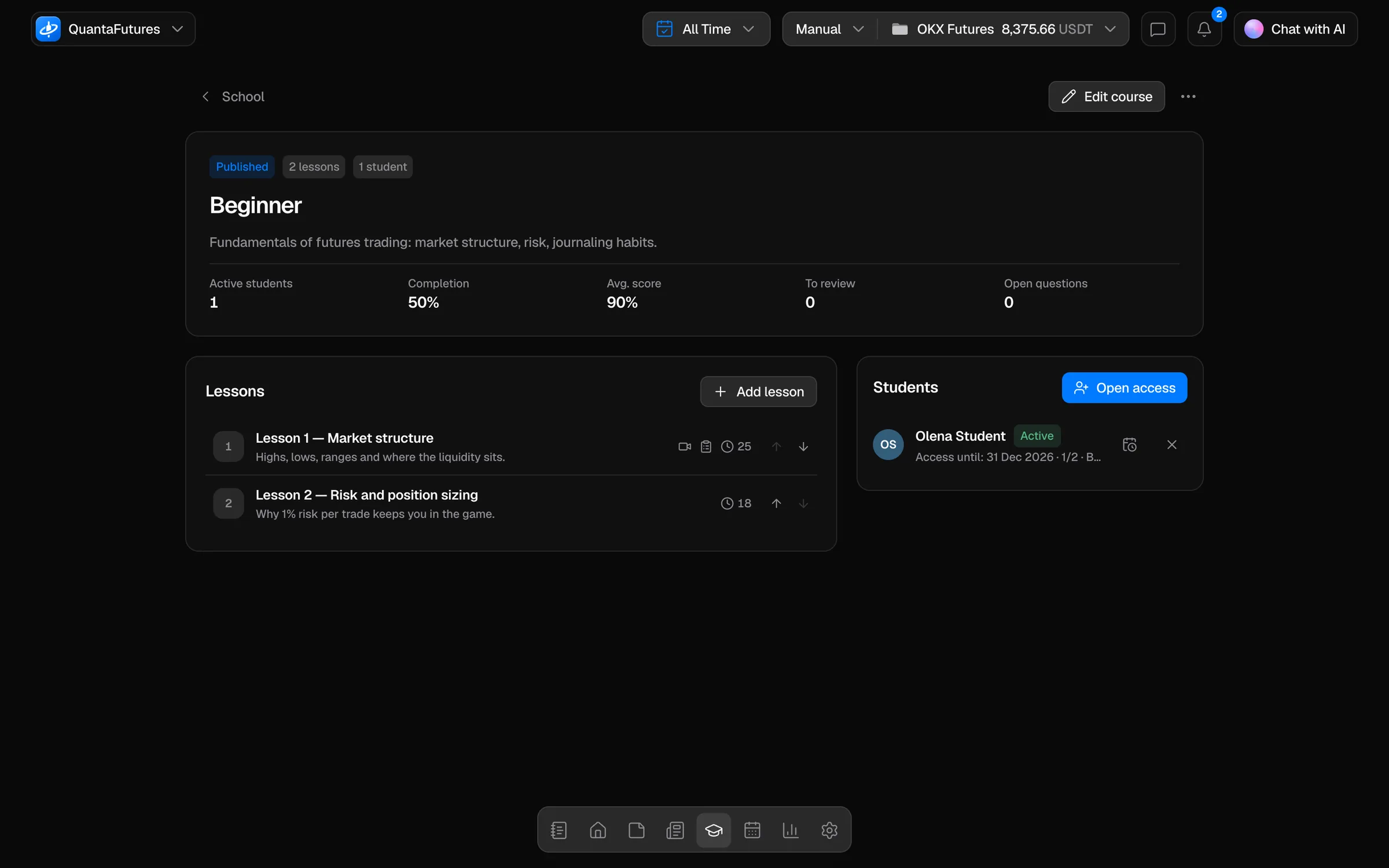Viewport: 1389px width, 868px height.
Task: Click the 2 lessons badge
Action: [314, 167]
